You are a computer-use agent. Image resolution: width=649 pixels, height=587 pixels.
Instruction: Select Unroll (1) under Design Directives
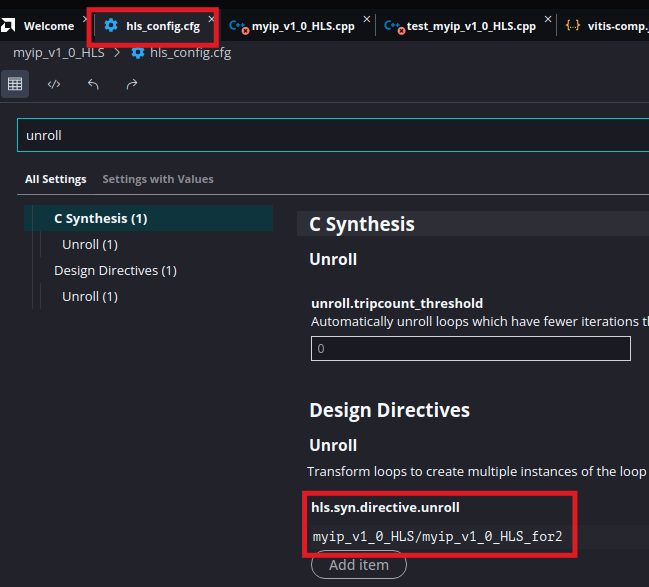point(90,296)
